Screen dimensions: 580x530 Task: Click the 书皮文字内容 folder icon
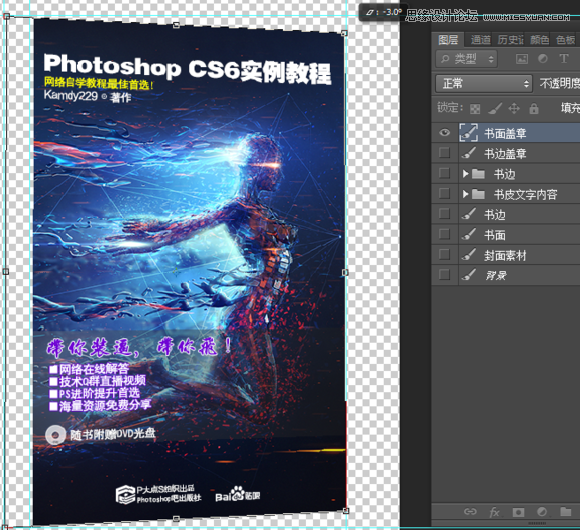coord(478,194)
